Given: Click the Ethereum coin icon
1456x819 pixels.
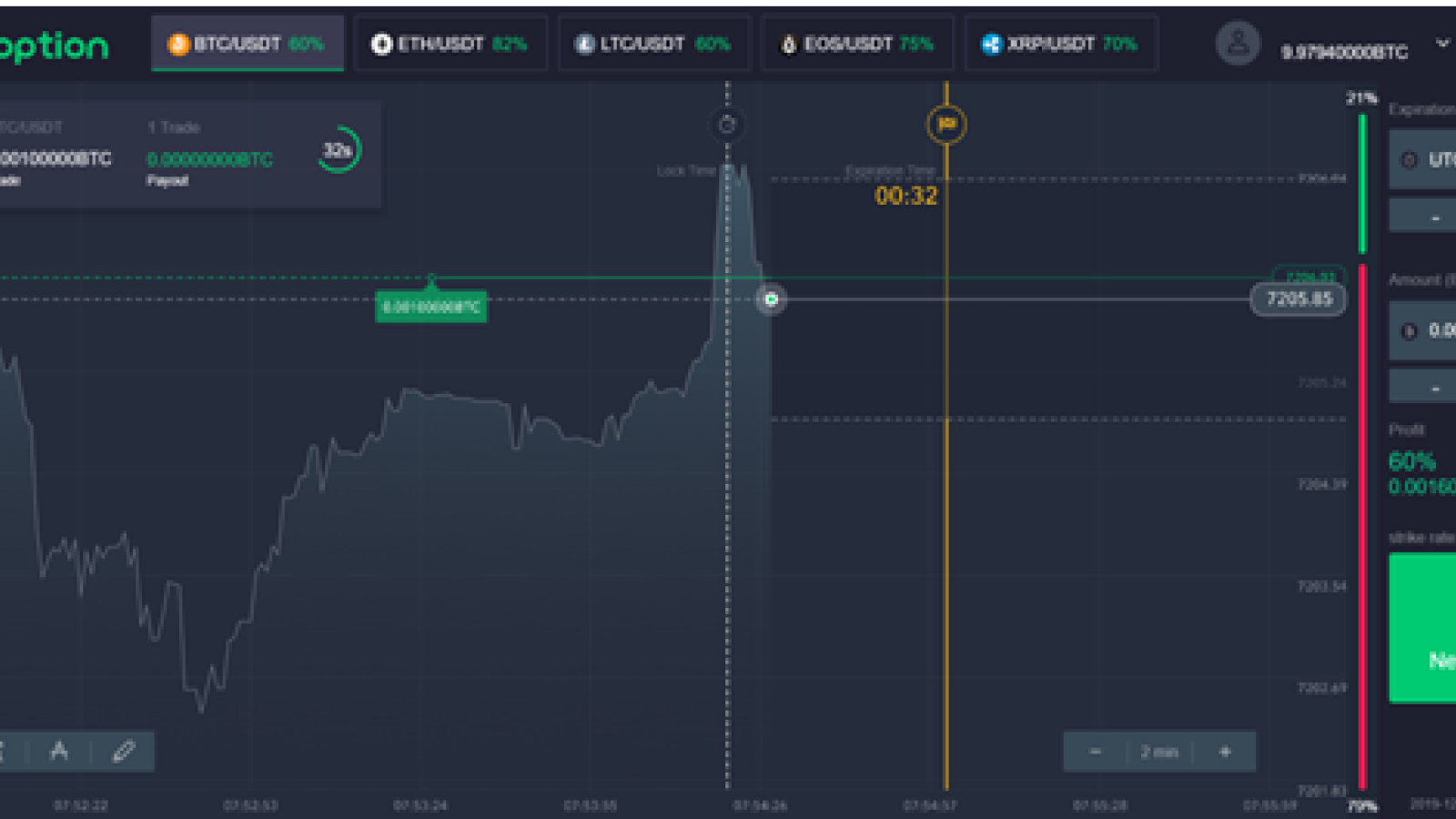Looking at the screenshot, I should [381, 44].
